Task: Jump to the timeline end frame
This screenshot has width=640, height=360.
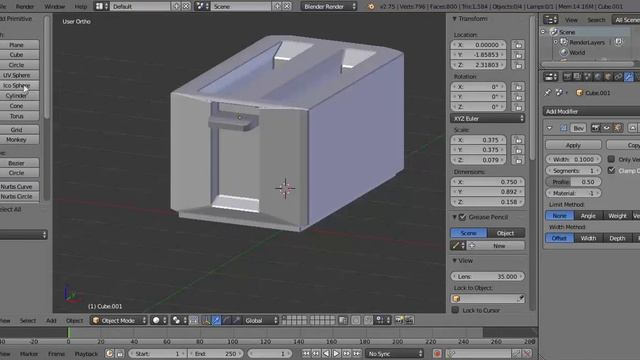Action: coord(357,353)
